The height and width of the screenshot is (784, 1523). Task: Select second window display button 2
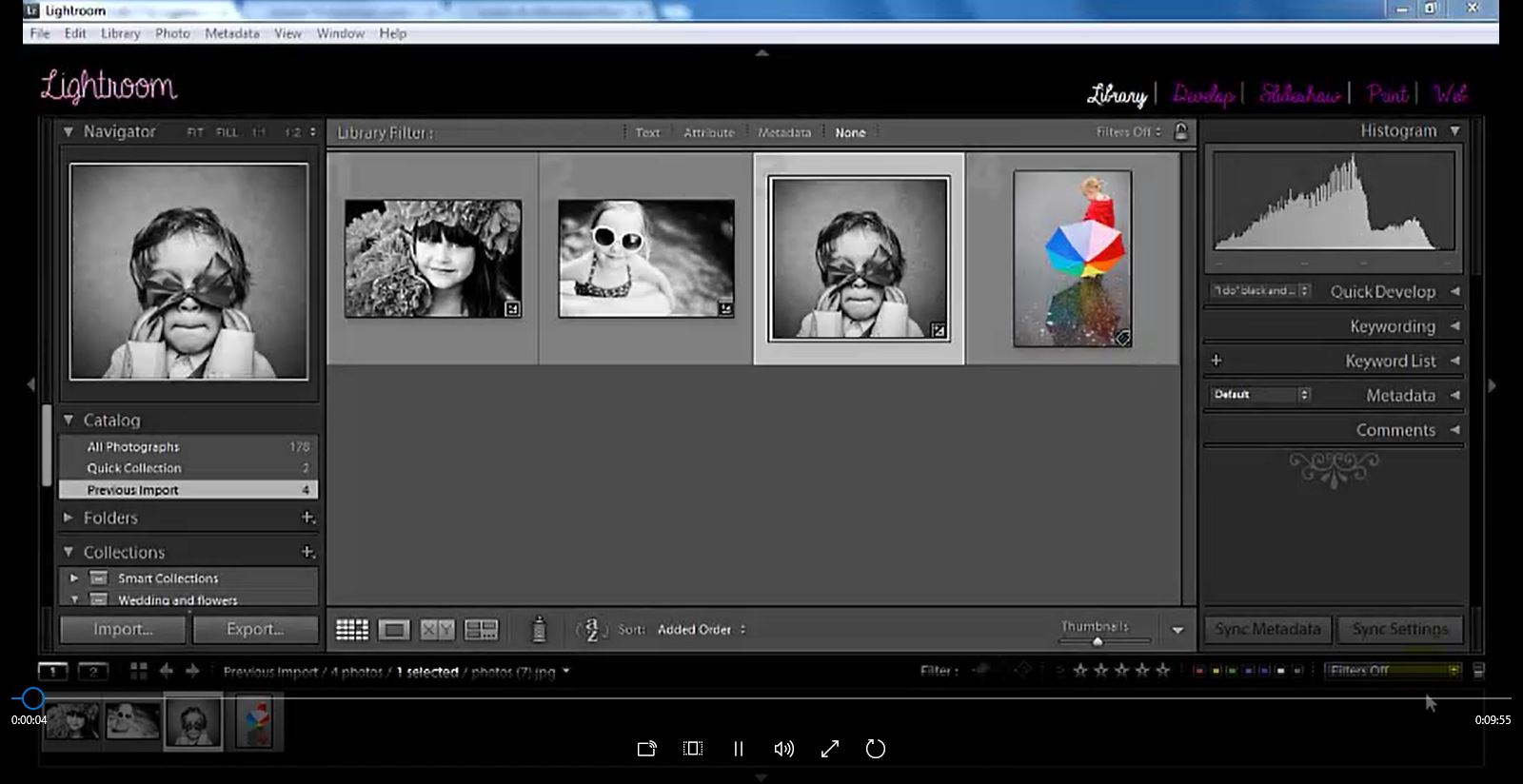pyautogui.click(x=92, y=671)
